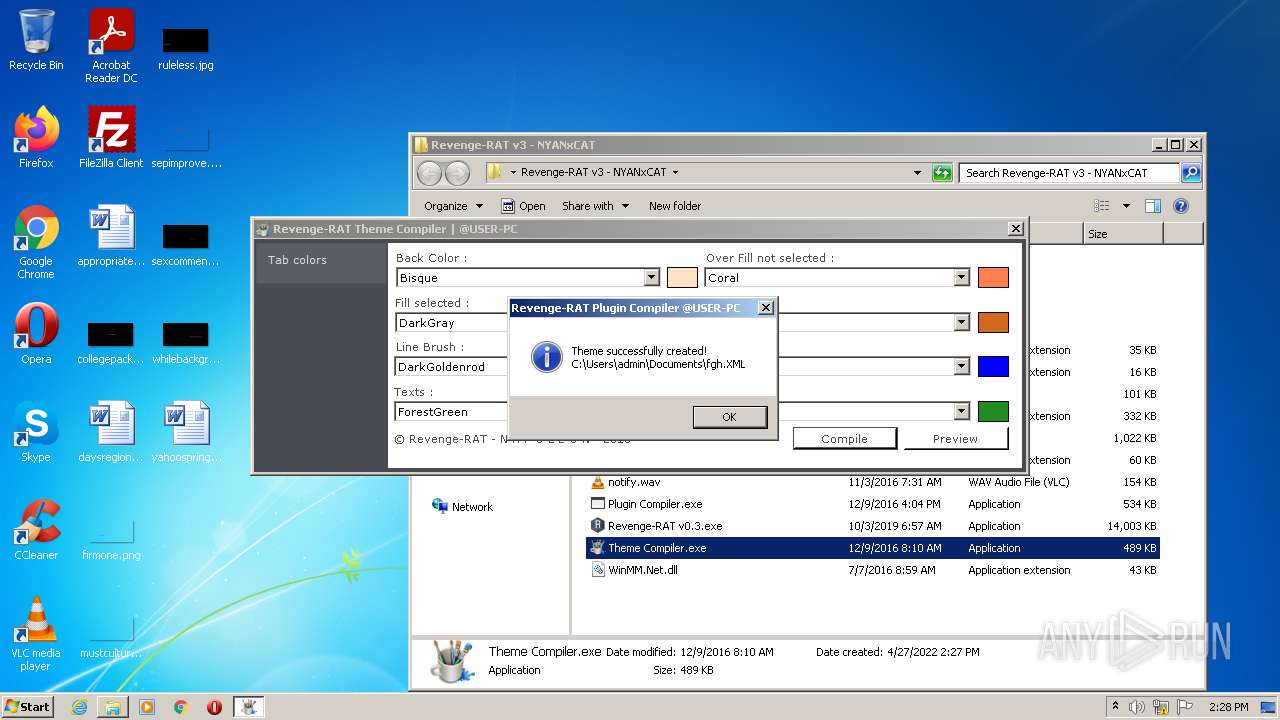
Task: Open the Skype desktop shortcut
Action: (36, 432)
